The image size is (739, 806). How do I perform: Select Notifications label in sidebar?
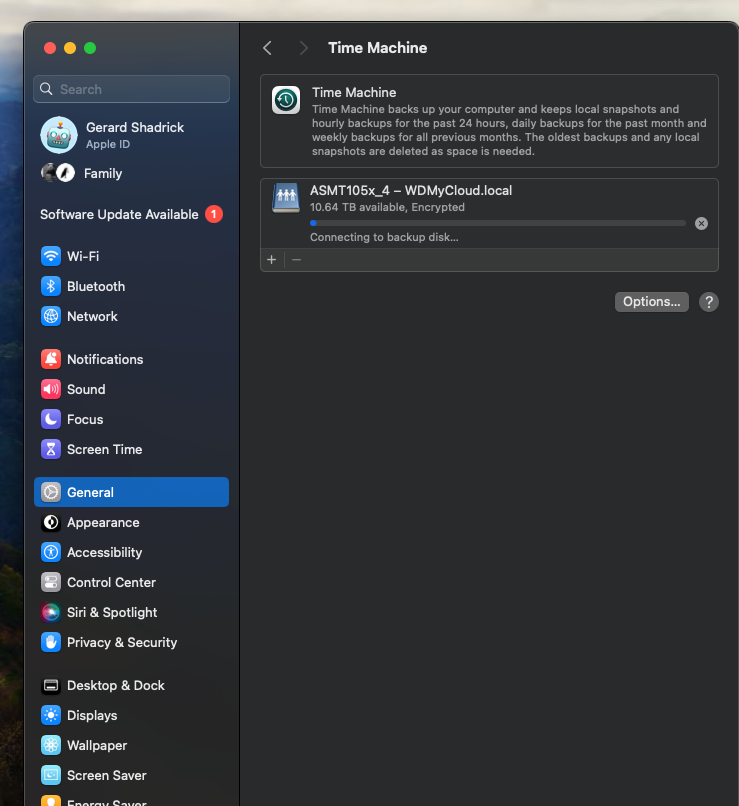(105, 359)
